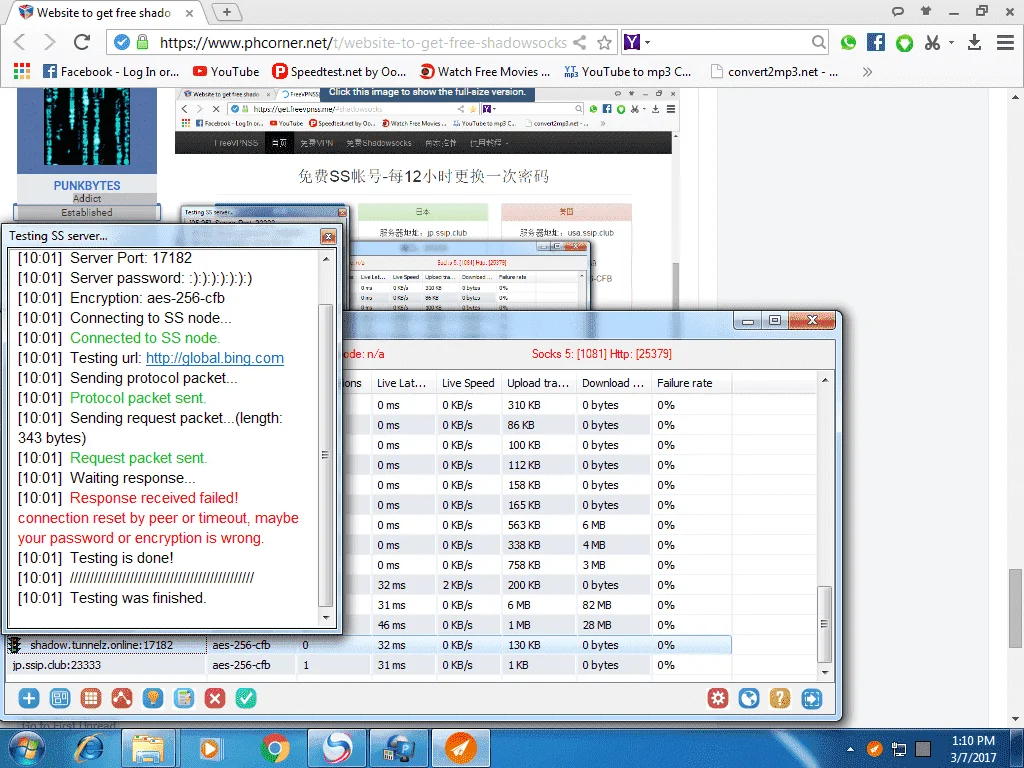Viewport: 1024px width, 768px height.
Task: Click scroll-up arrow of server list
Action: point(825,380)
